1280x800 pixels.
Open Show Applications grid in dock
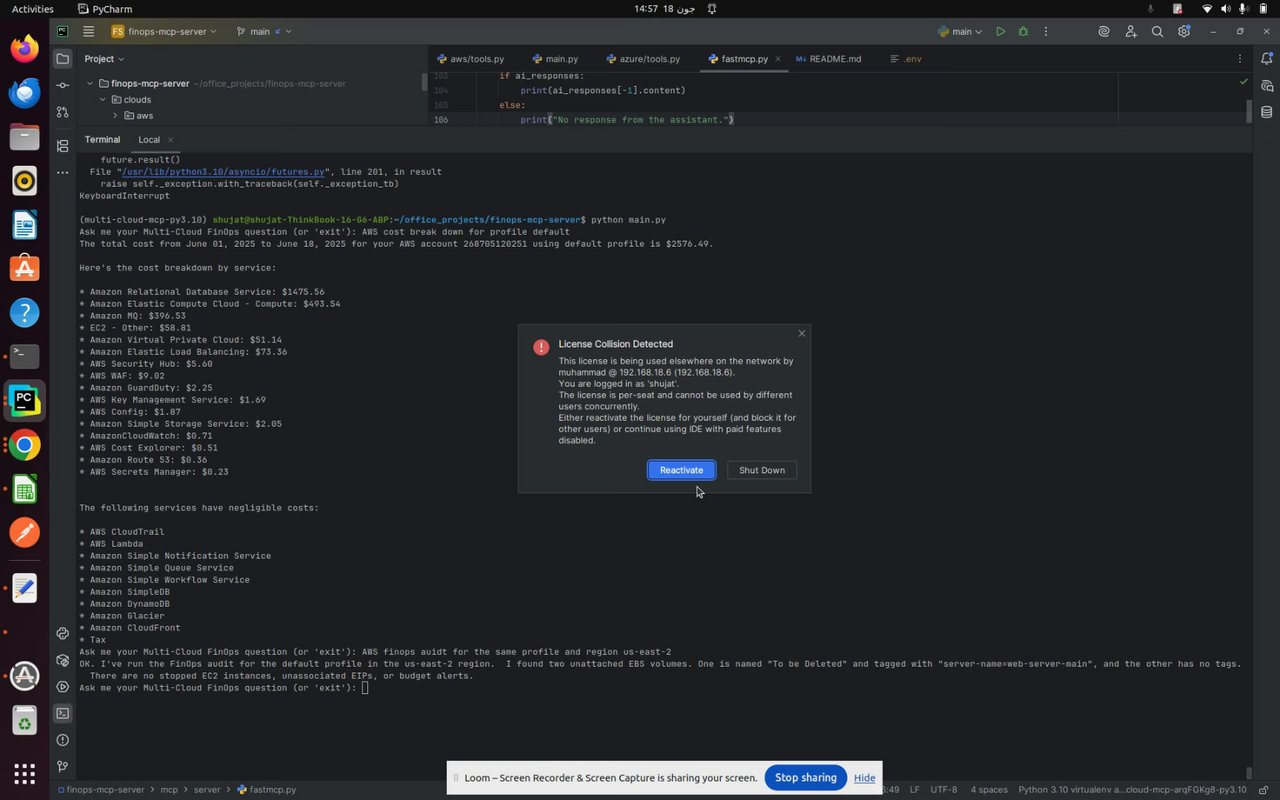pyautogui.click(x=24, y=774)
